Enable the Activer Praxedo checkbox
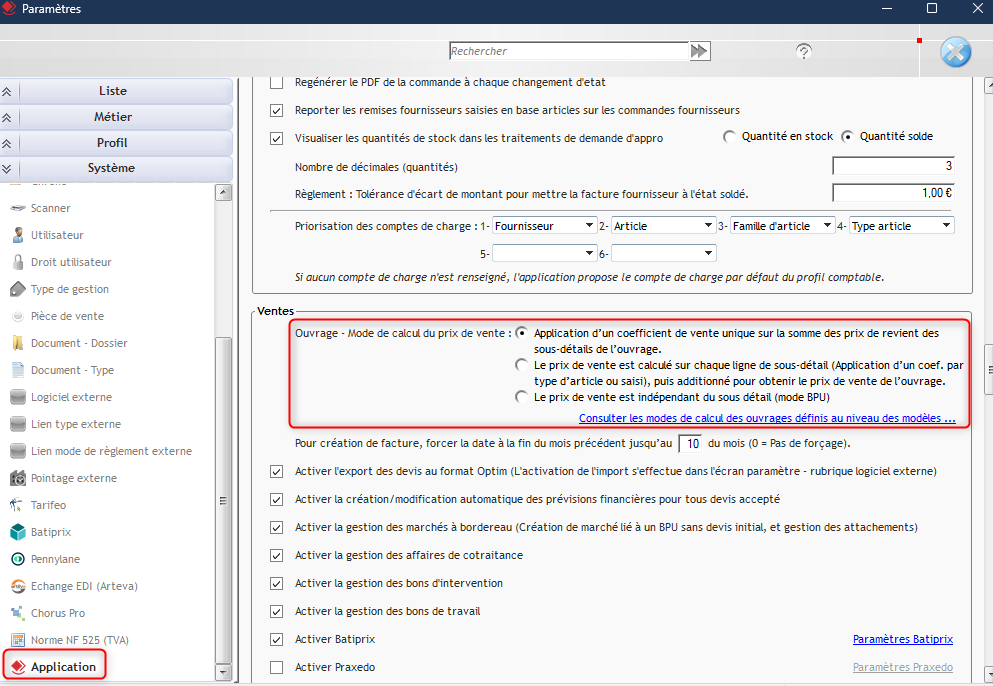Screen dimensions: 993x686 pyautogui.click(x=277, y=667)
